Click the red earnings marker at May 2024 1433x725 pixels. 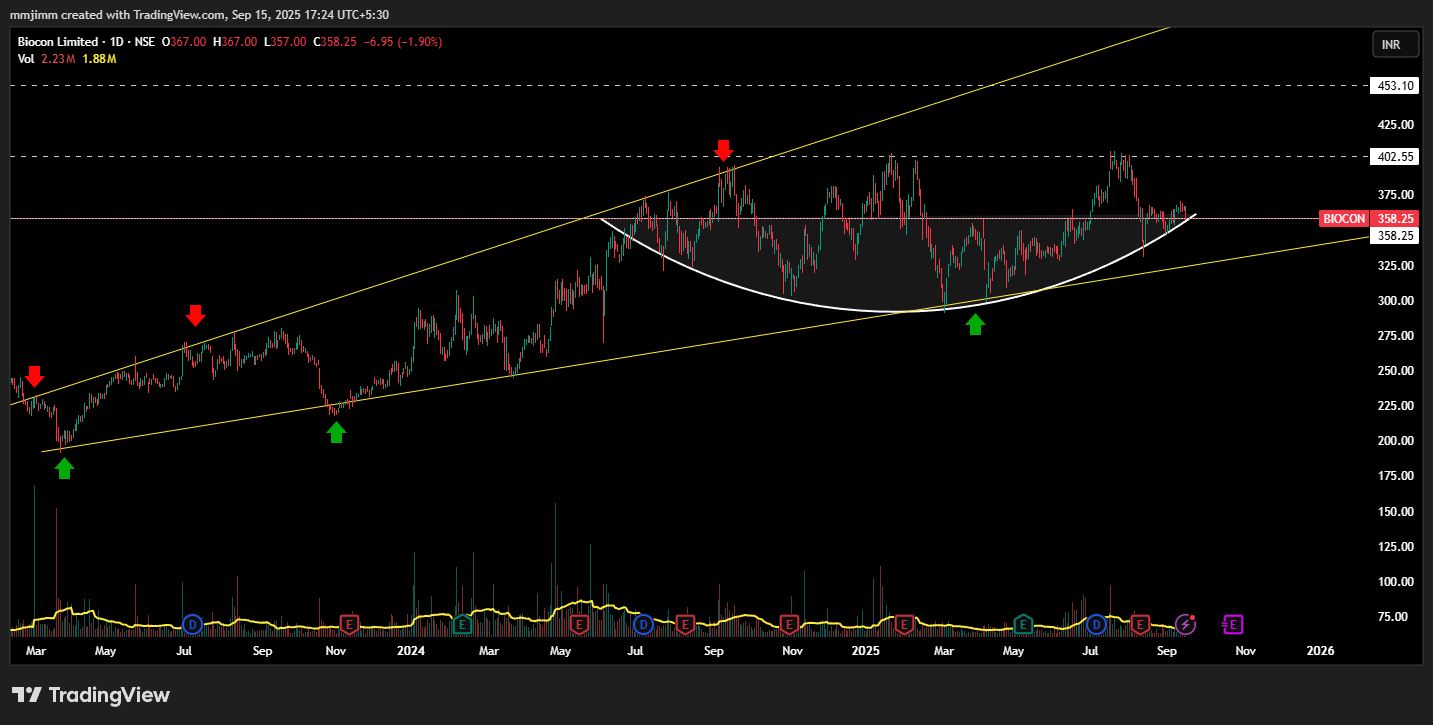pos(578,624)
